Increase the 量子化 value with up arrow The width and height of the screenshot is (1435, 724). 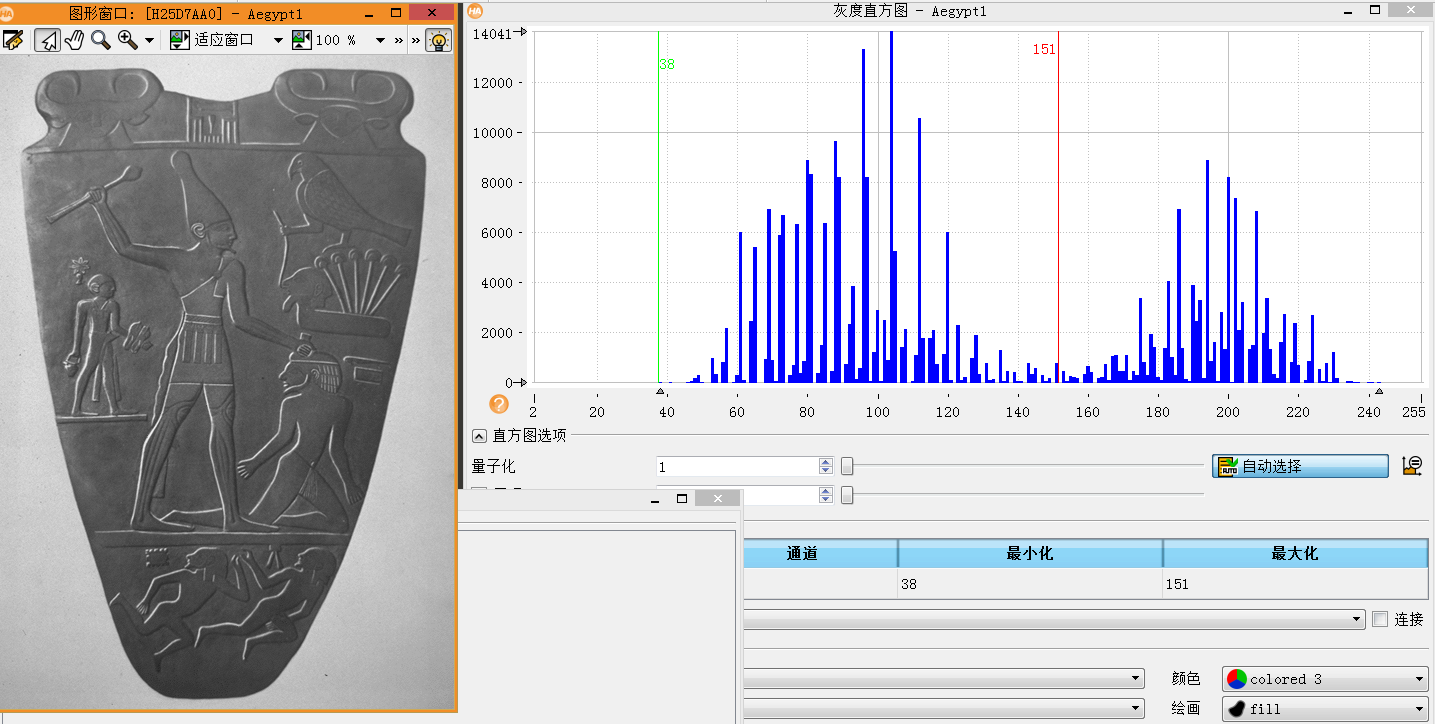tap(826, 462)
